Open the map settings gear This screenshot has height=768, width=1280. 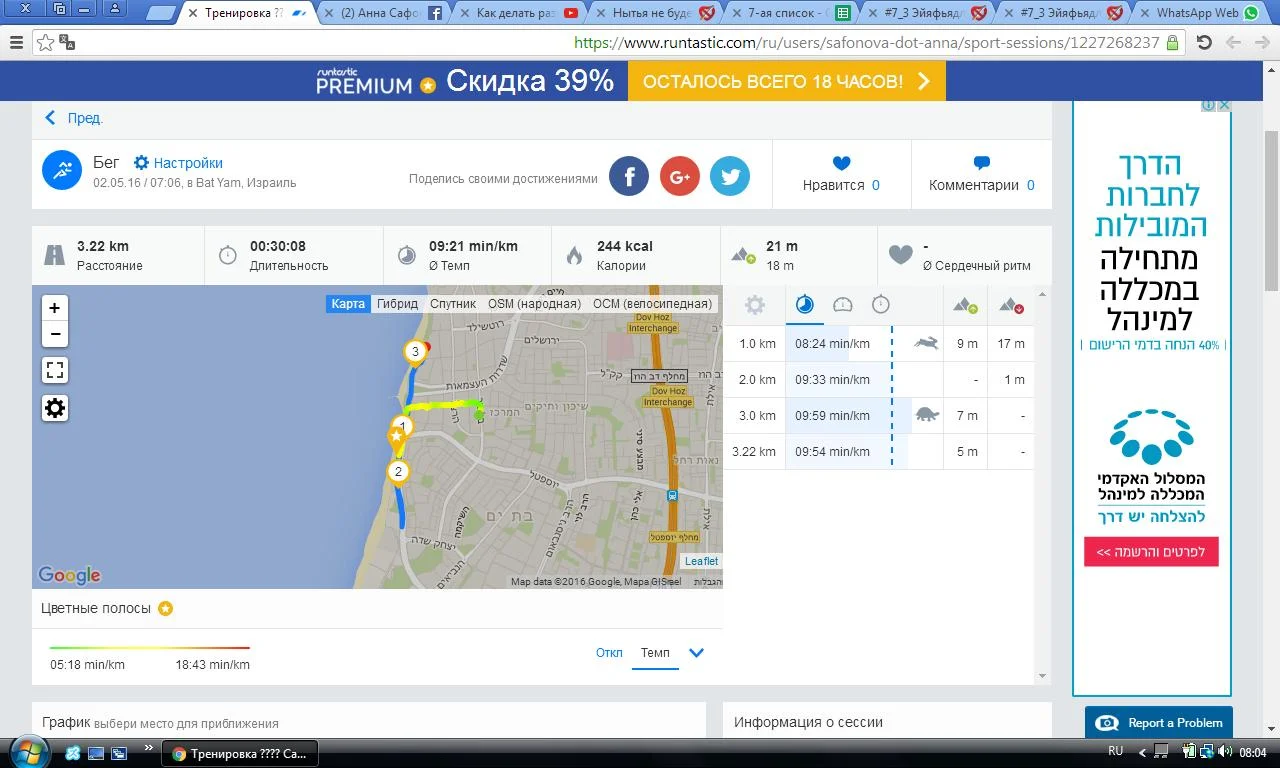(55, 408)
